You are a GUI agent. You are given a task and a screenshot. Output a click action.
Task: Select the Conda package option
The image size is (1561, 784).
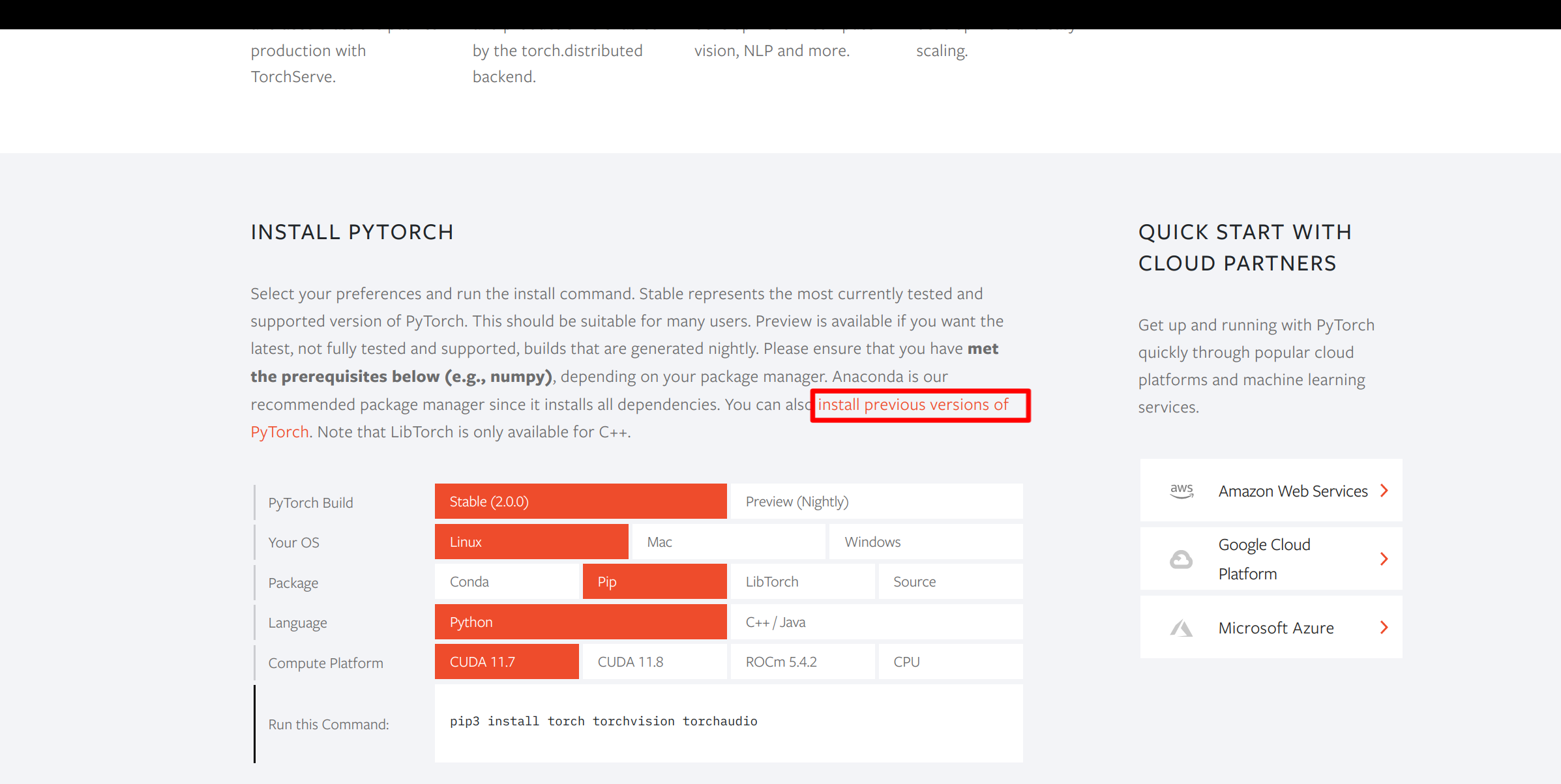tap(506, 582)
